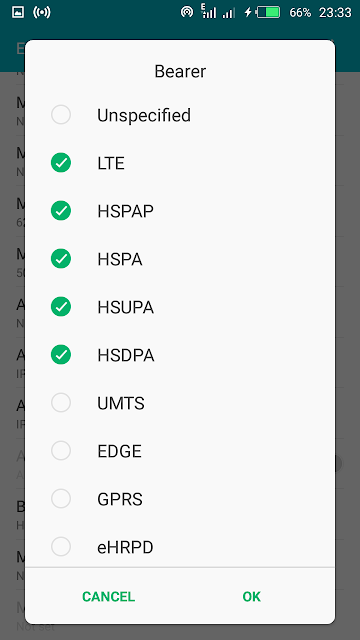
Task: Enable the GPRS bearer option
Action: (x=180, y=499)
